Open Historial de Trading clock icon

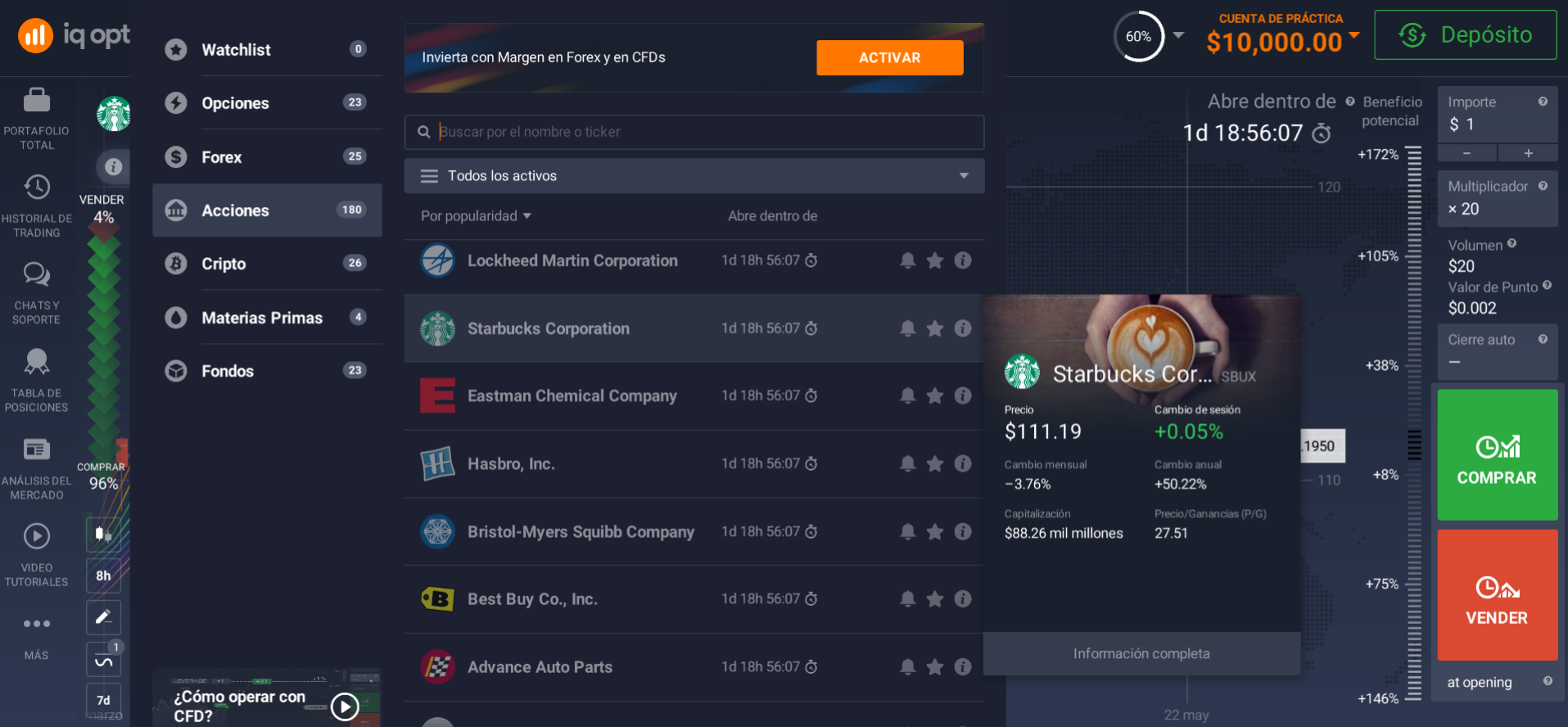coord(37,187)
